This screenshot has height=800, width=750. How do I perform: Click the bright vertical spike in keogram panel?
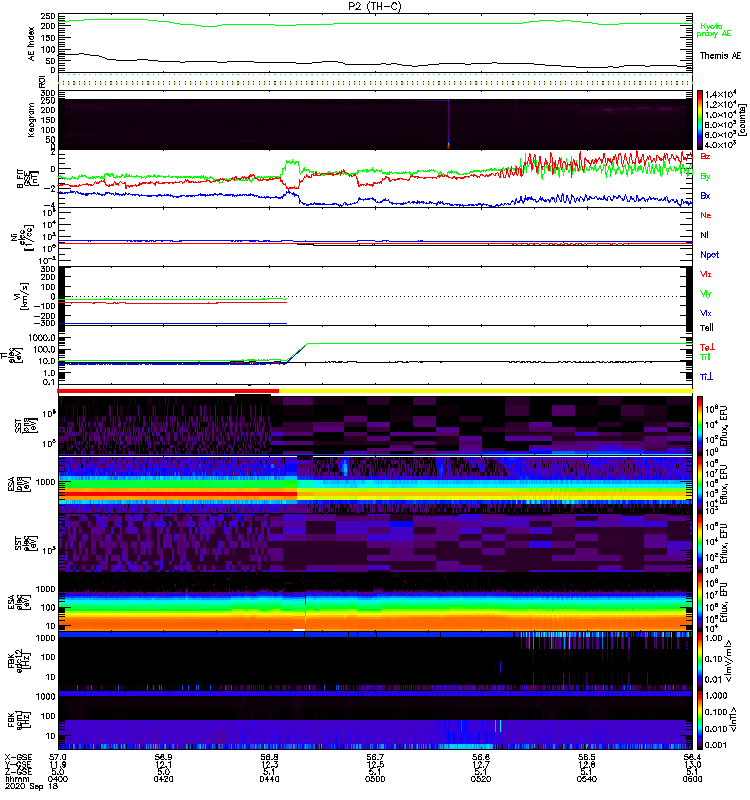tap(448, 124)
